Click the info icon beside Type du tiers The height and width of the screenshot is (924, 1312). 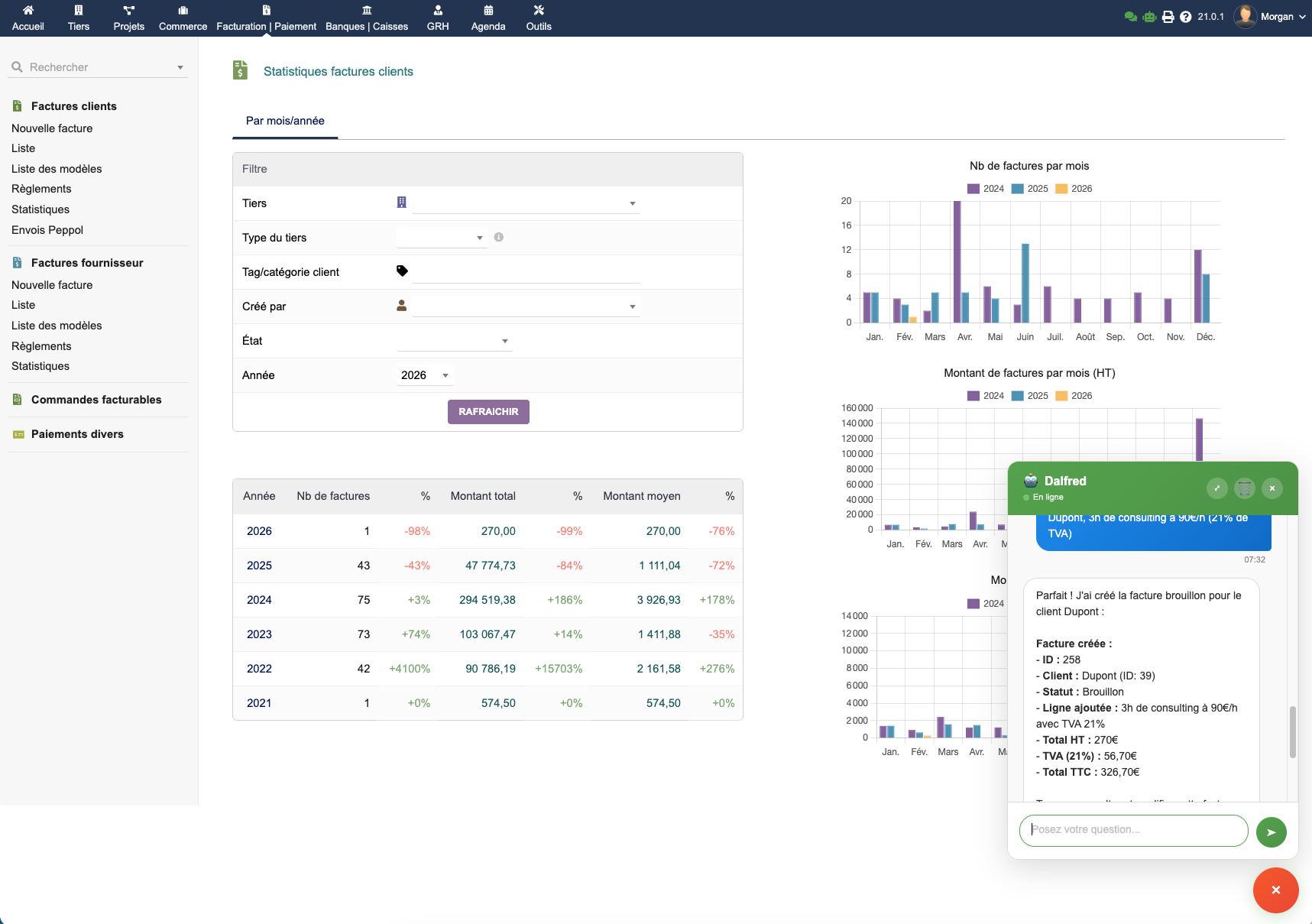[498, 237]
